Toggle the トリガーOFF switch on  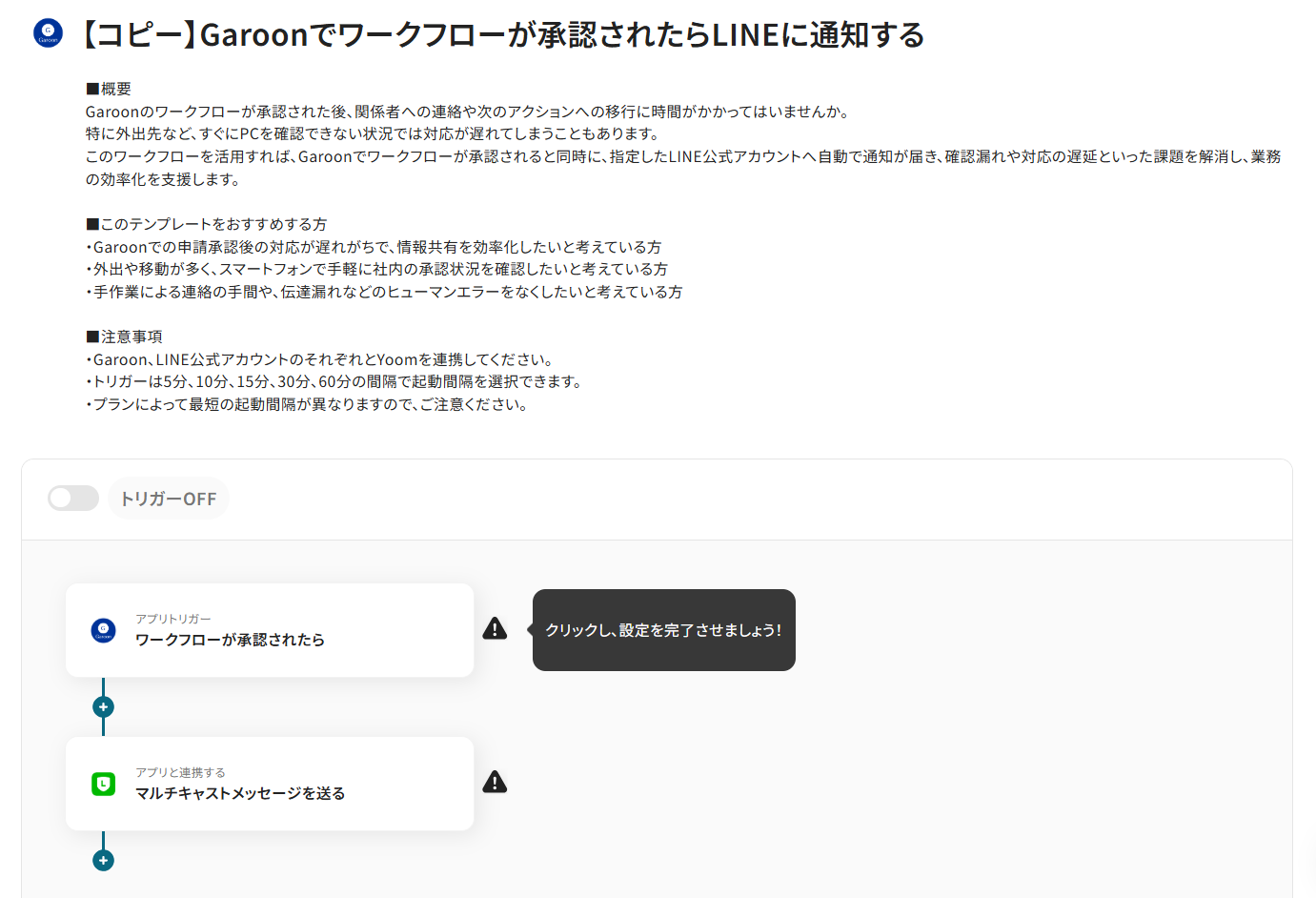click(73, 498)
